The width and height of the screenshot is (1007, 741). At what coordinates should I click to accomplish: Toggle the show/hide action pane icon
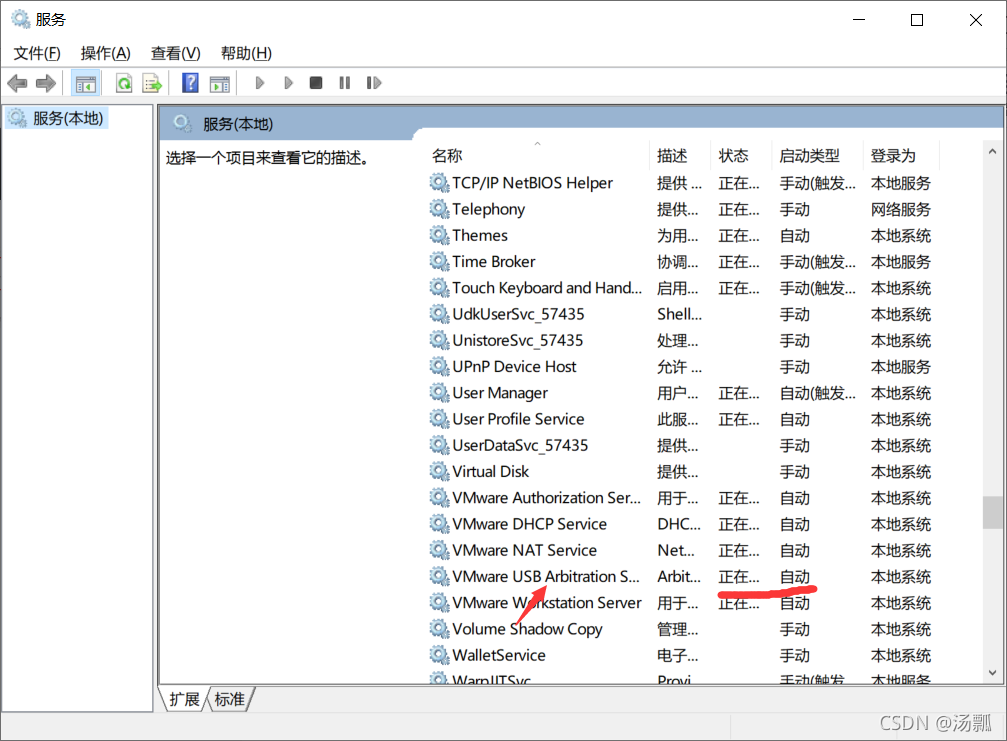[x=220, y=83]
